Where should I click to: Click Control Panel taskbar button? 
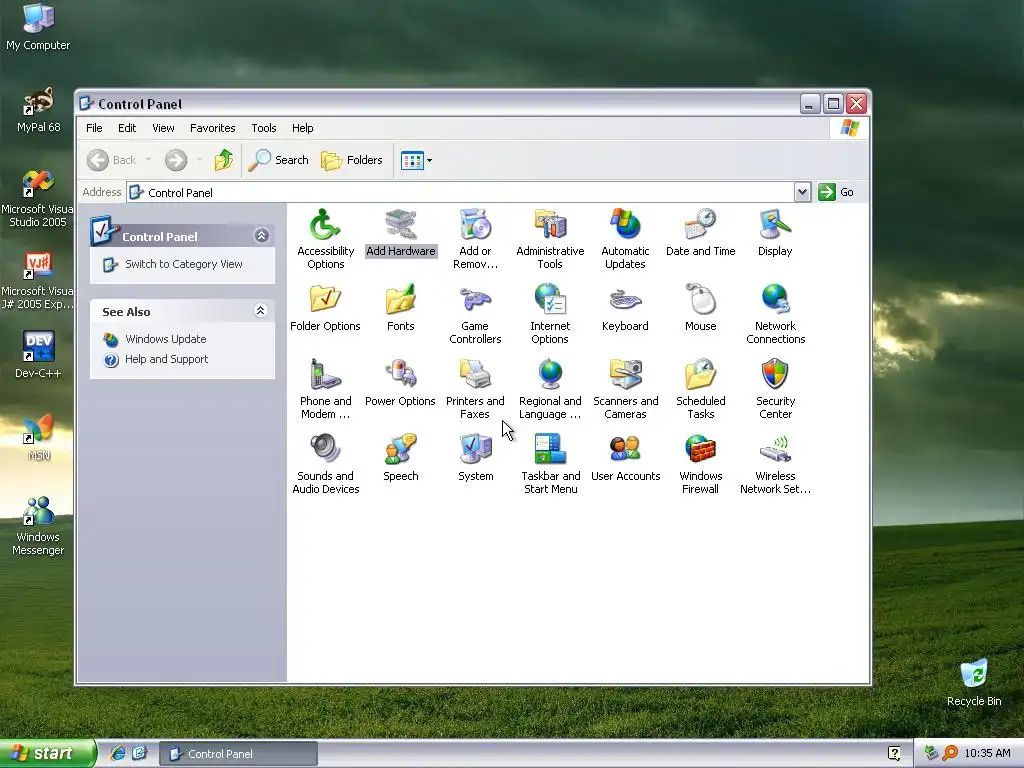point(238,754)
